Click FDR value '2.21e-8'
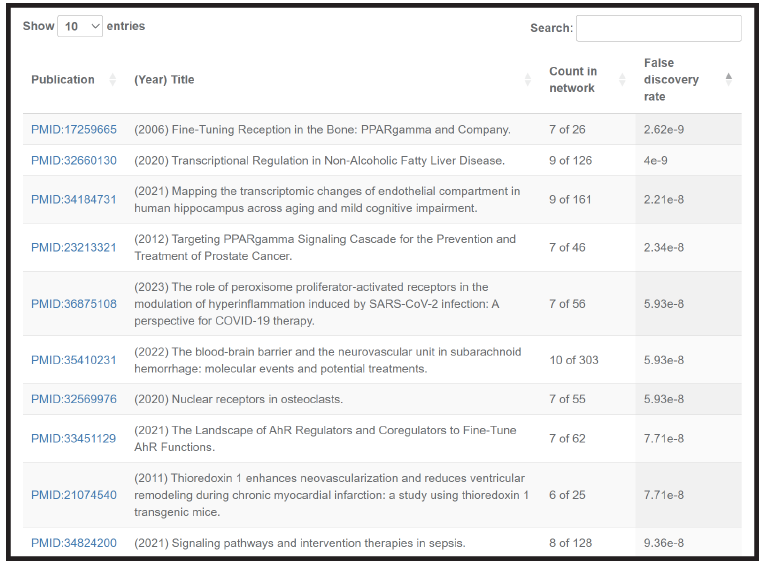The height and width of the screenshot is (564, 764). (664, 199)
